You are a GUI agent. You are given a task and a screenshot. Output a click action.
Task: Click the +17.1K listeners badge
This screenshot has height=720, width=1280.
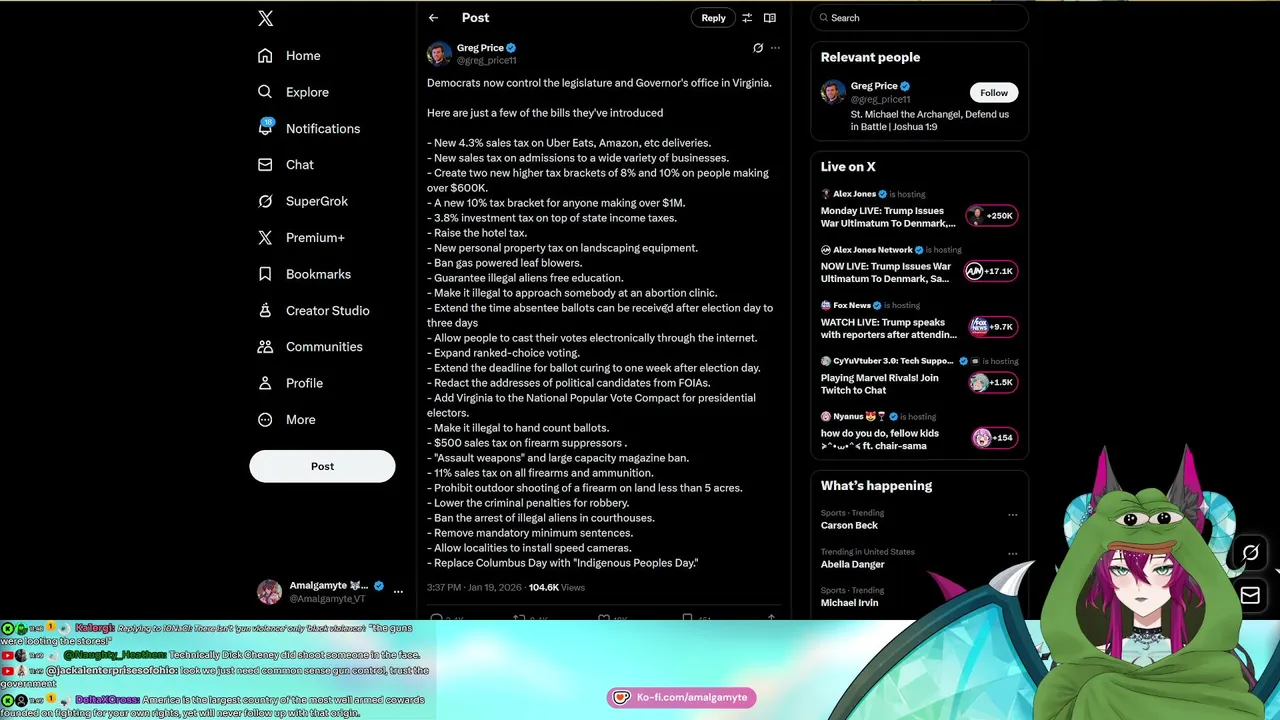[x=992, y=271]
